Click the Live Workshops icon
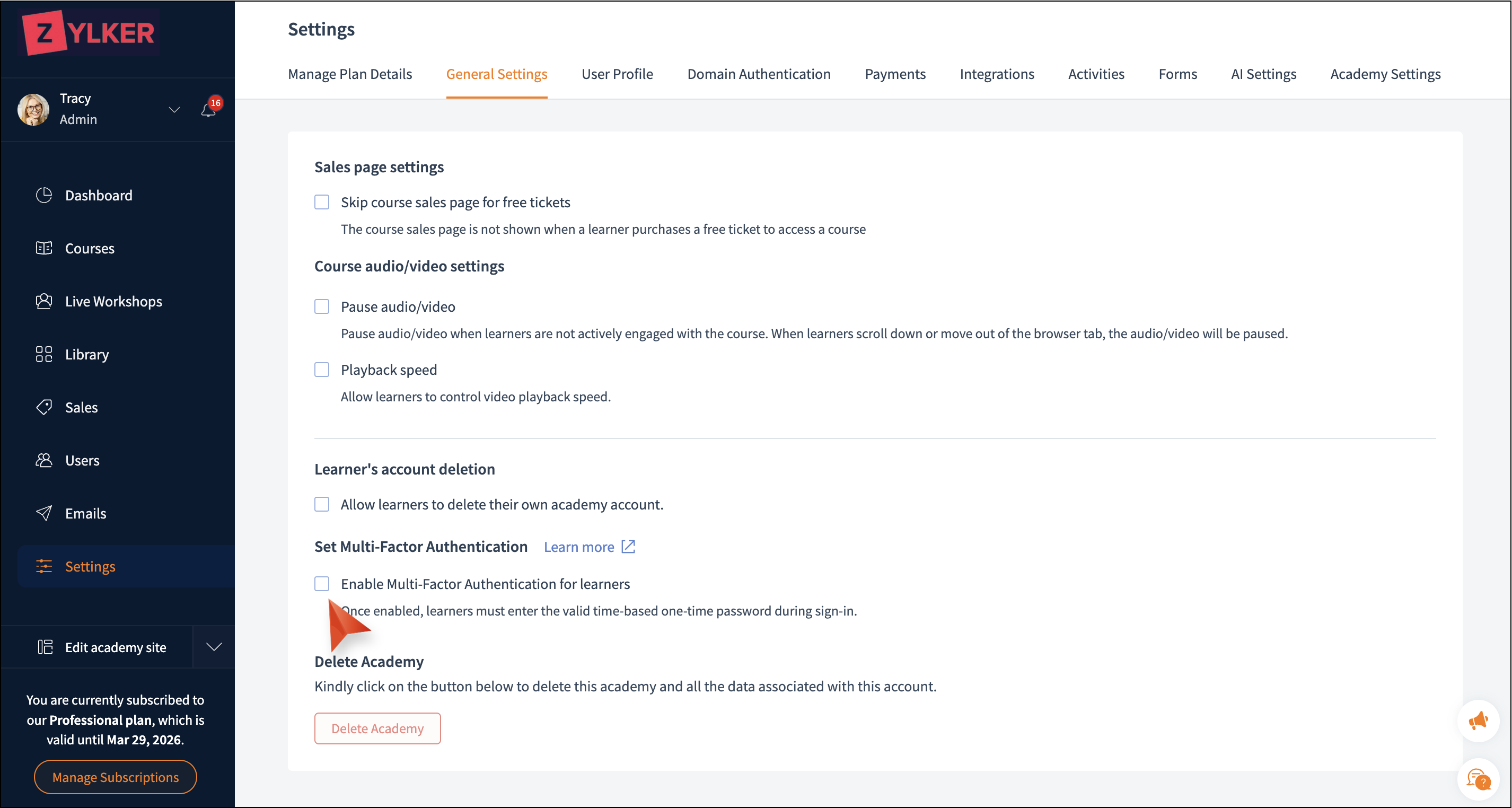 (44, 302)
